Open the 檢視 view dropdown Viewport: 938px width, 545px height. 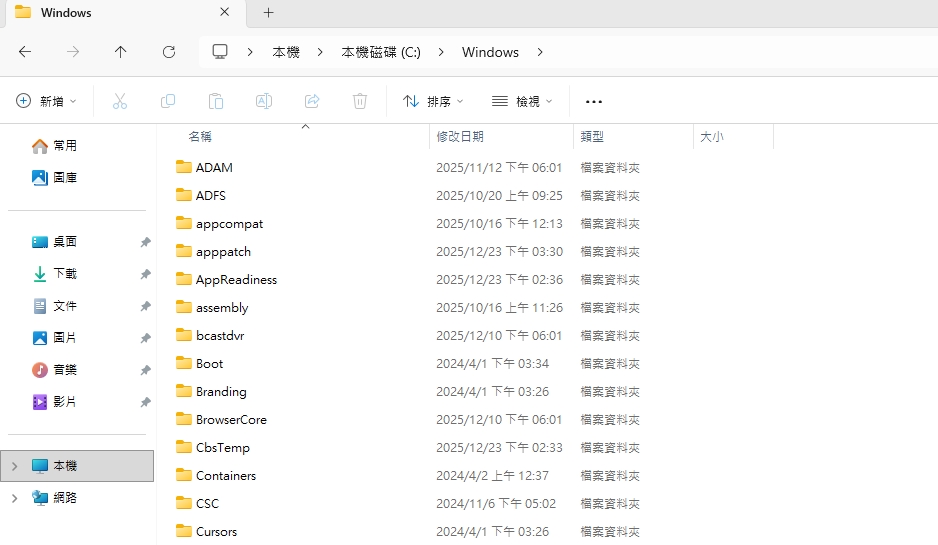pyautogui.click(x=522, y=101)
